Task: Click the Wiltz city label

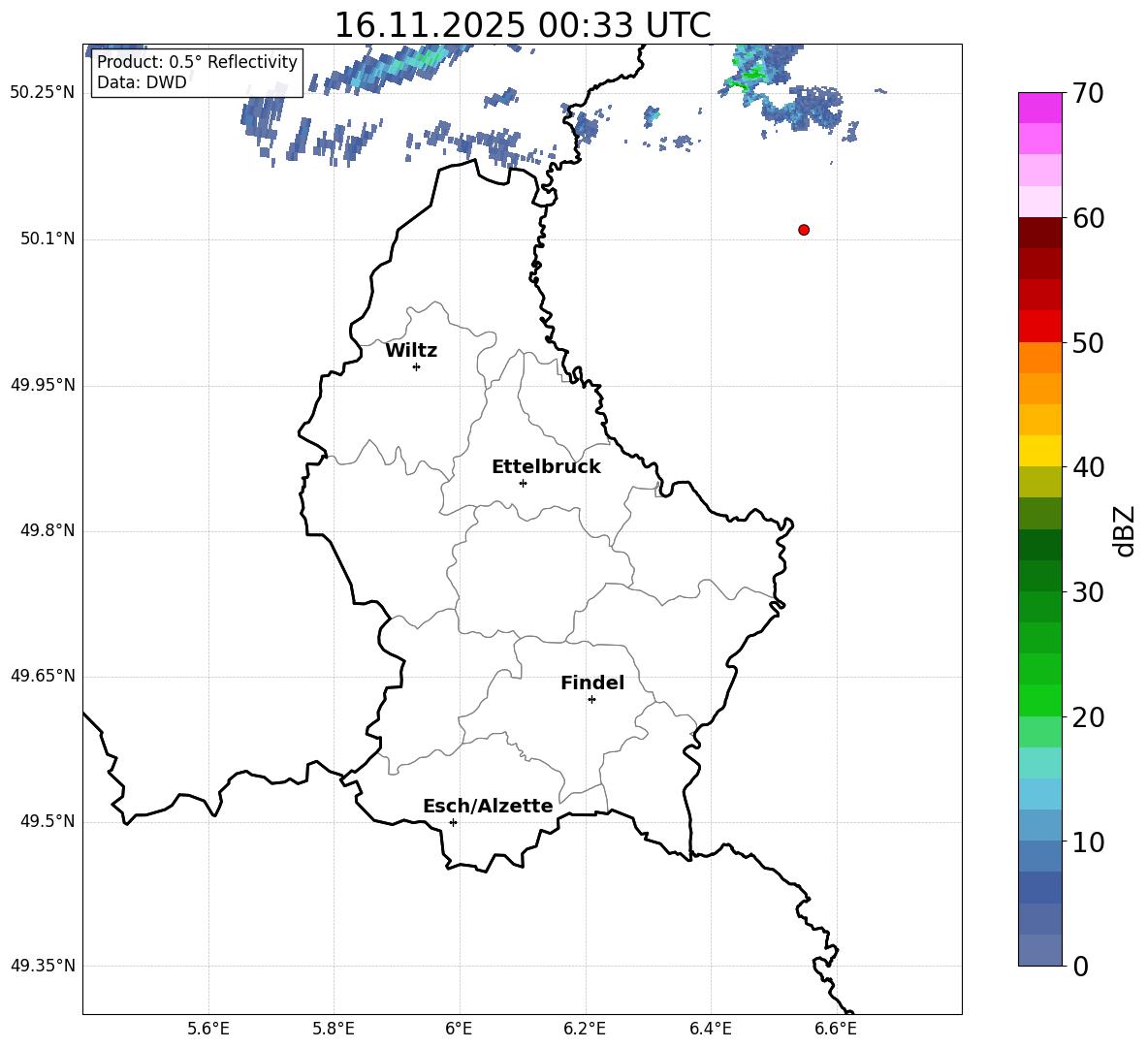Action: [x=411, y=351]
